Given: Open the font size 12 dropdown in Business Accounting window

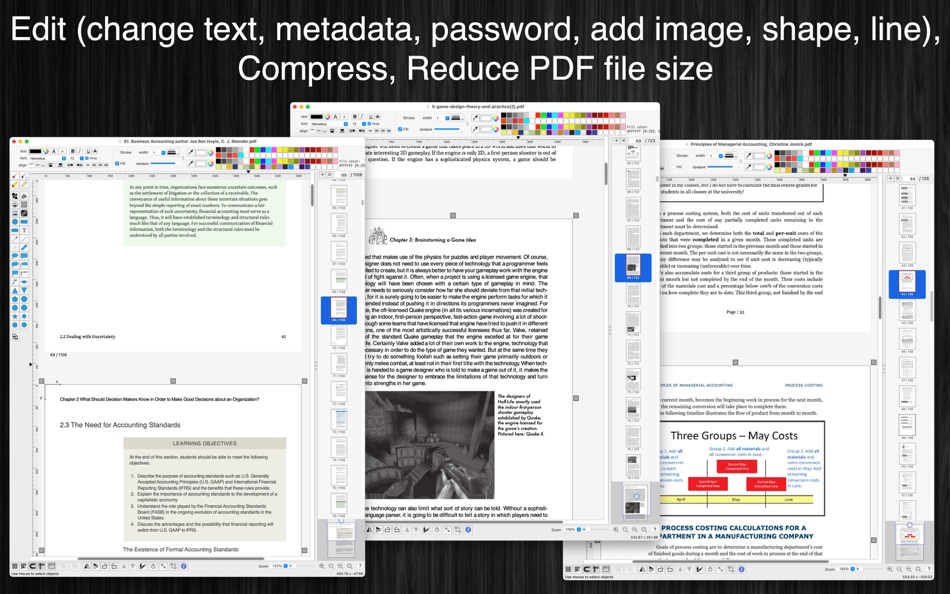Looking at the screenshot, I should (x=76, y=158).
